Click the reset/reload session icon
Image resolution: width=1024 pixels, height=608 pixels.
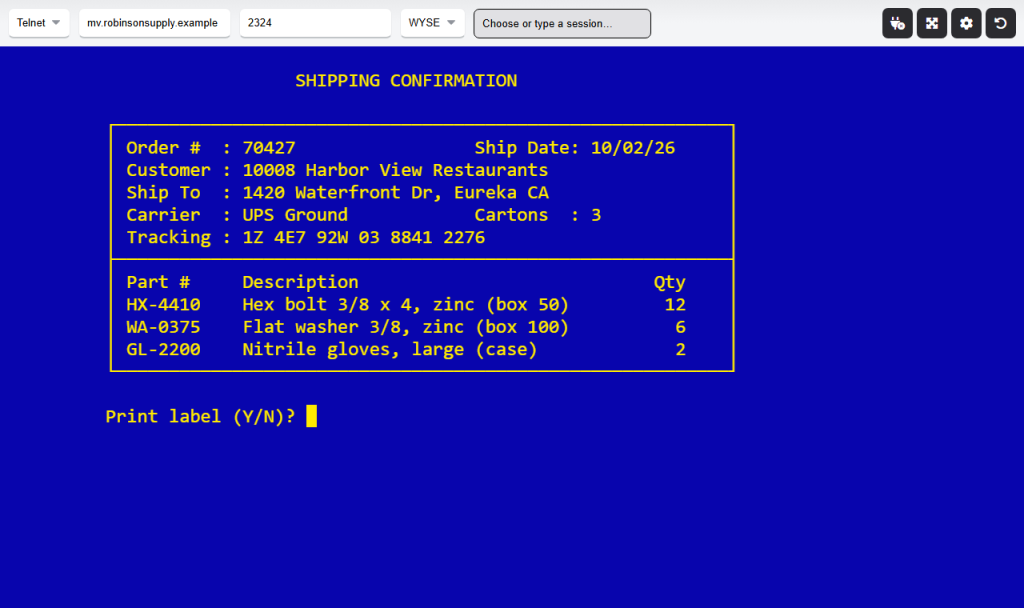point(1000,24)
